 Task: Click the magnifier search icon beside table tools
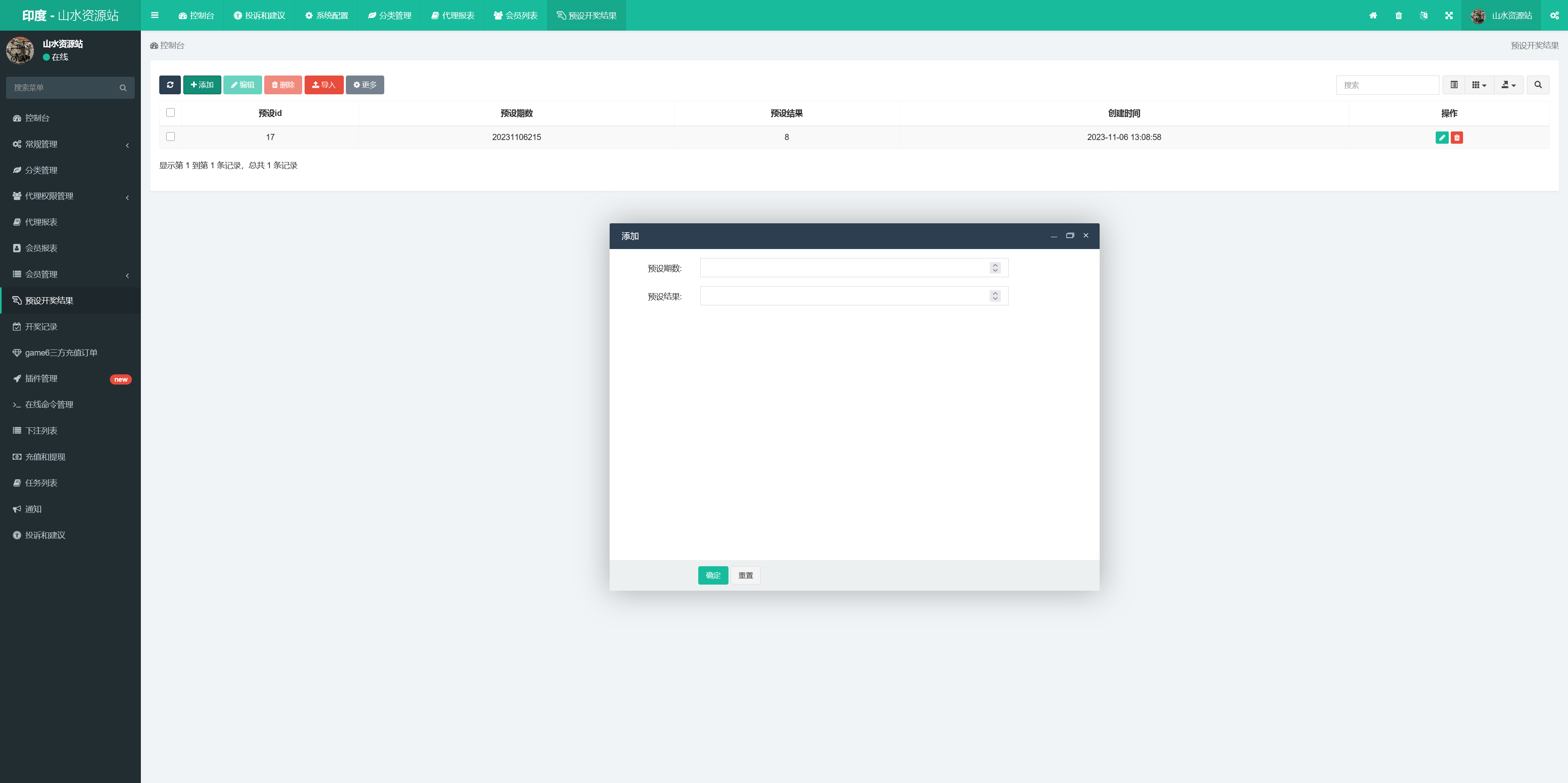tap(1537, 85)
